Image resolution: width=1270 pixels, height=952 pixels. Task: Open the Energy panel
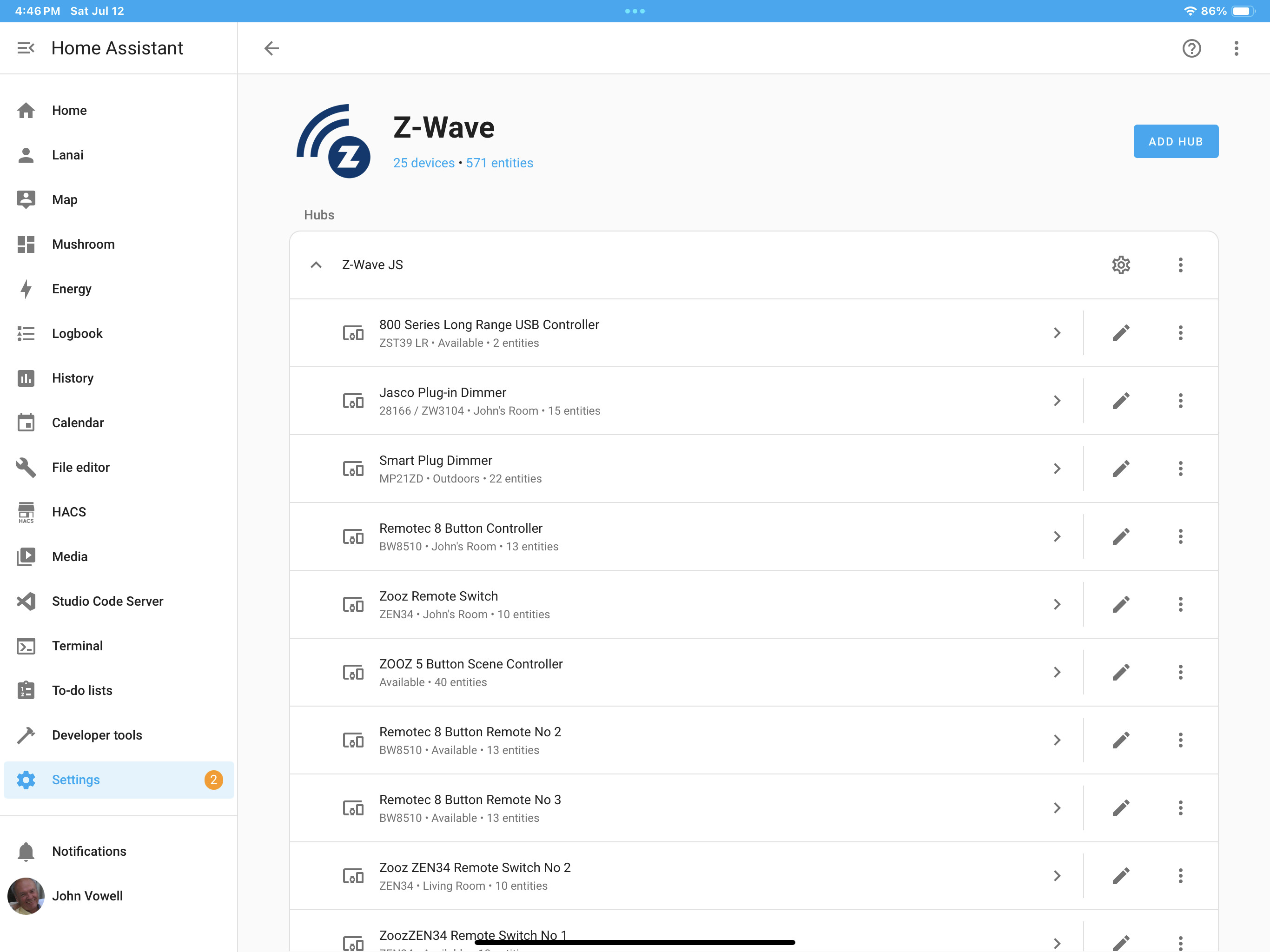pos(119,289)
